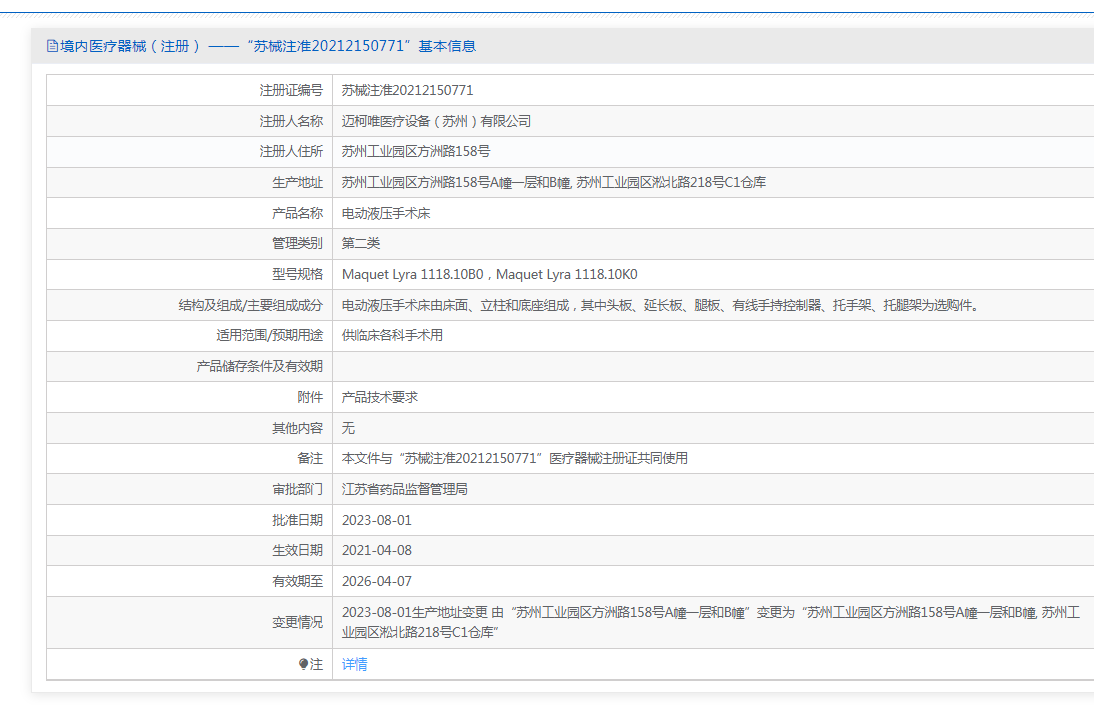Click the 注册人住所 label
1094x705 pixels.
click(x=291, y=151)
